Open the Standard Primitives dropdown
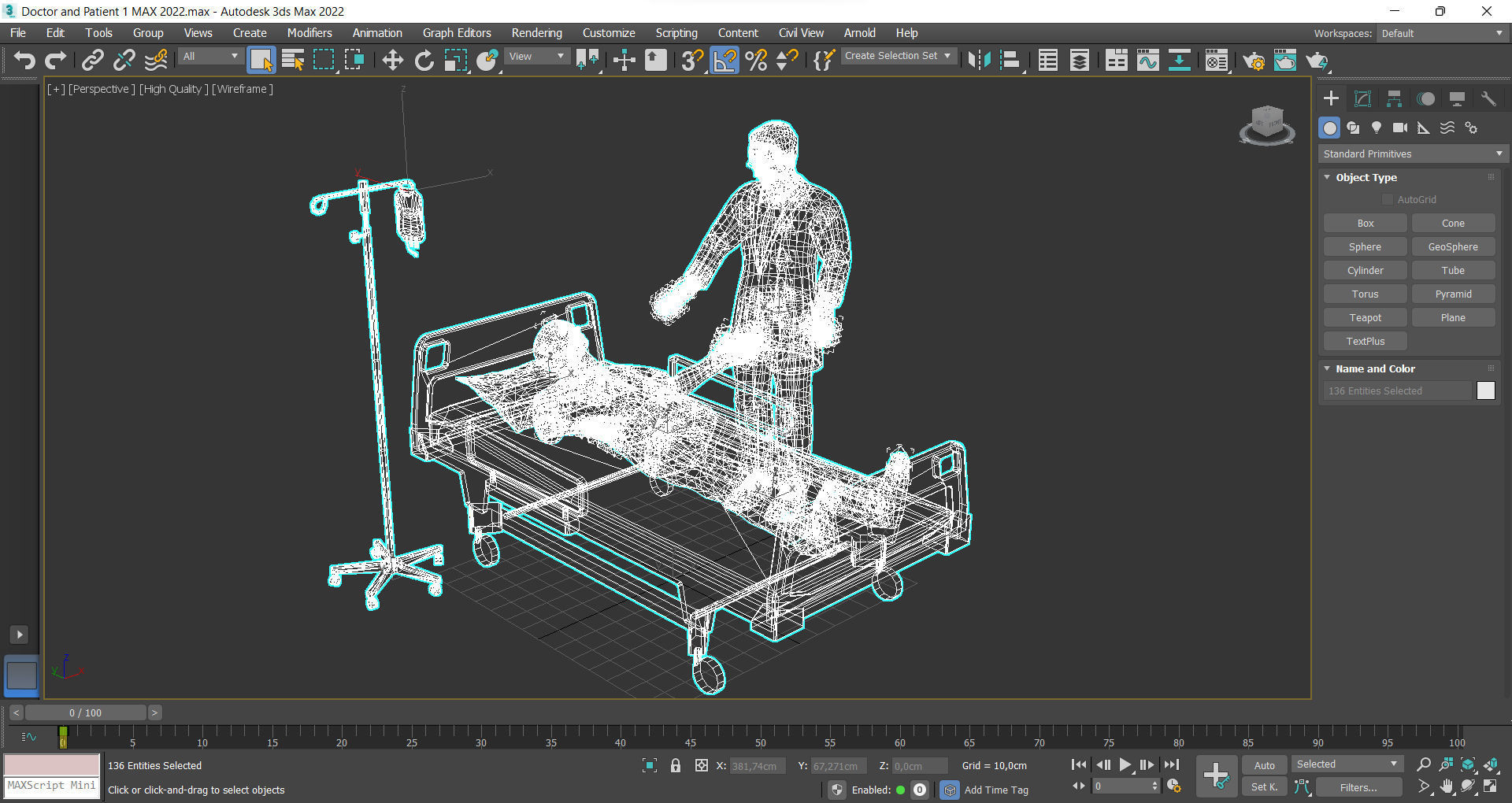The height and width of the screenshot is (803, 1512). coord(1413,154)
